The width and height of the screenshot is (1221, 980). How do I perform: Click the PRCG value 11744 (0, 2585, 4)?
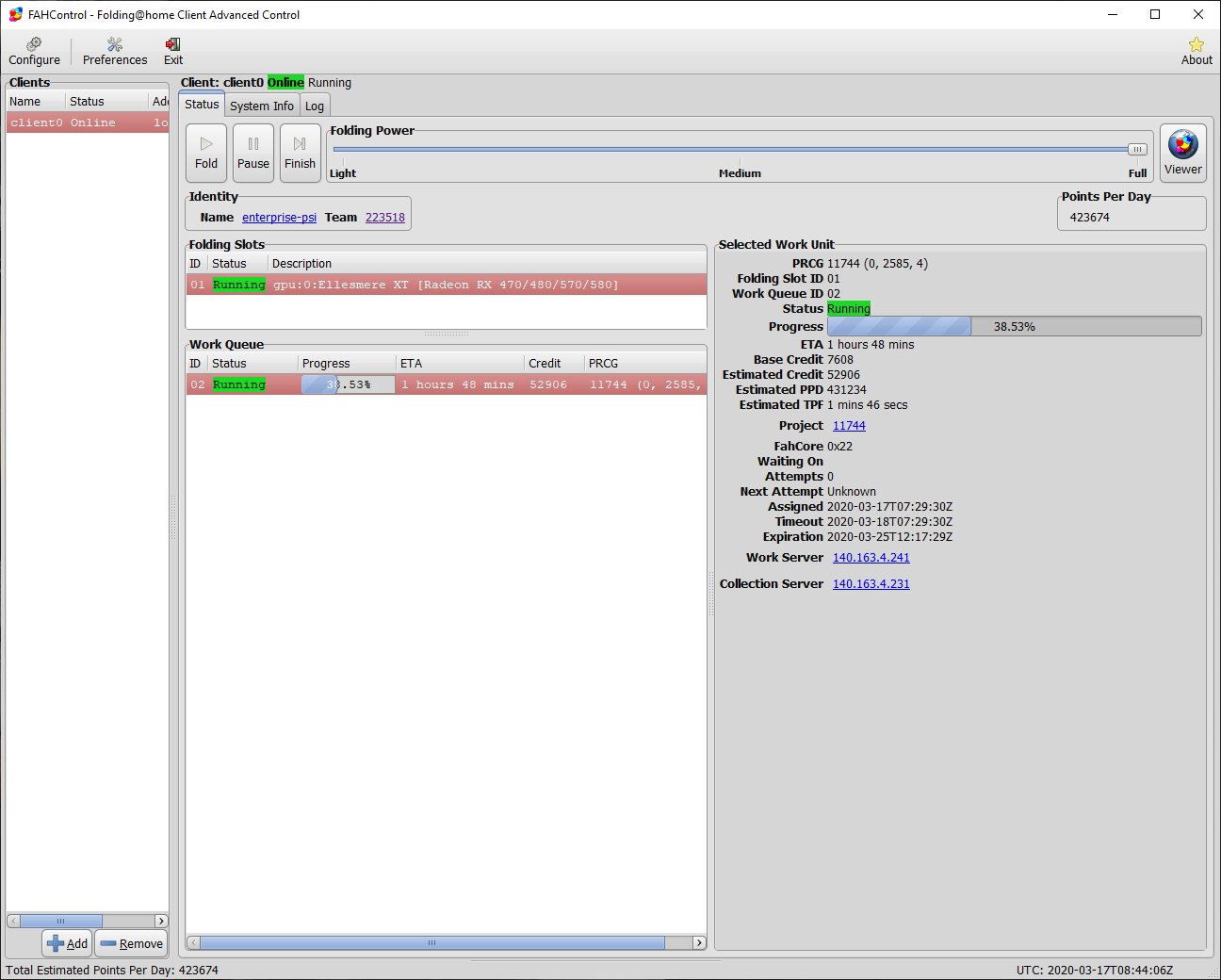(x=878, y=264)
